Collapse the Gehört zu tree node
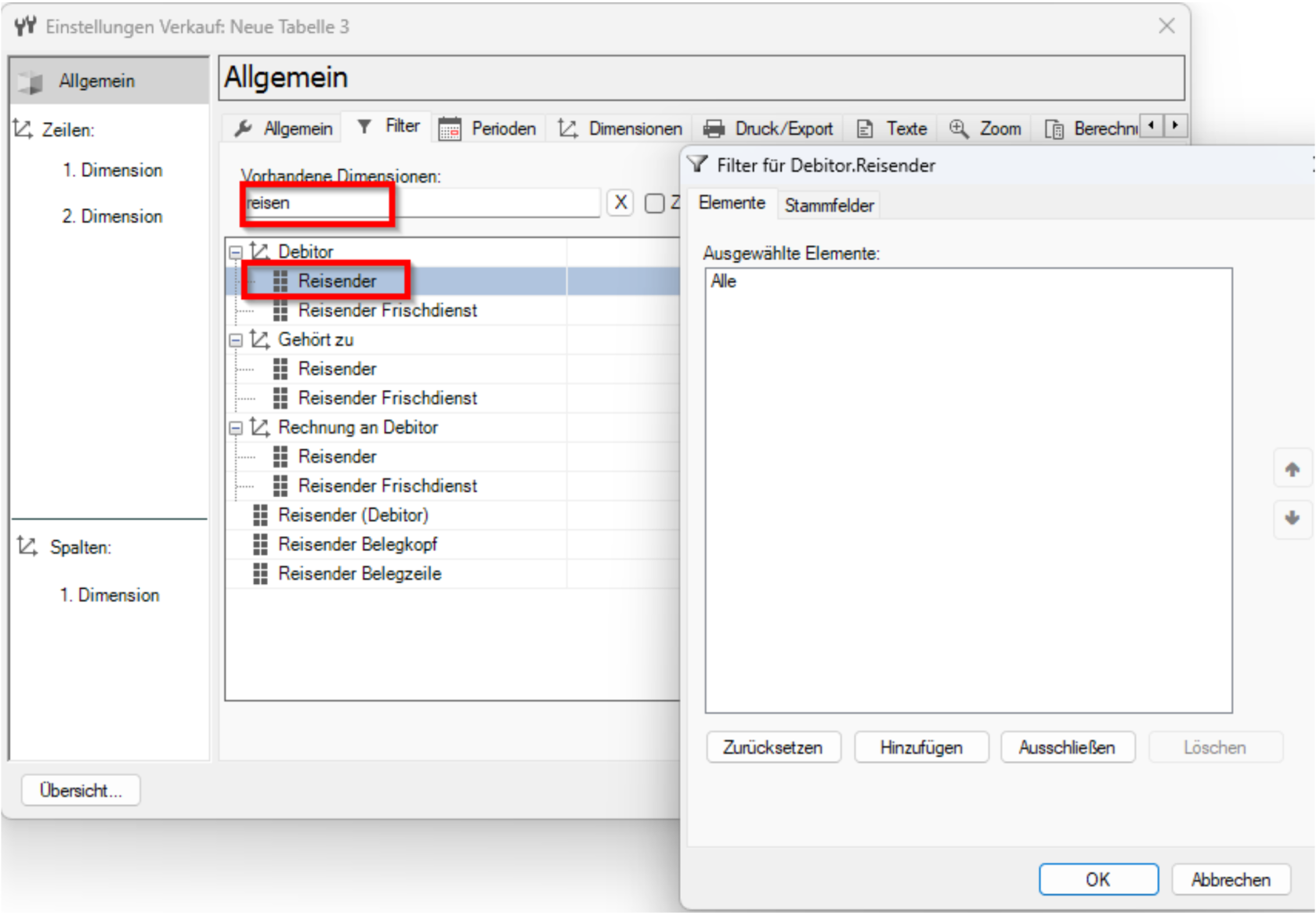This screenshot has height=916, width=1316. click(x=235, y=340)
